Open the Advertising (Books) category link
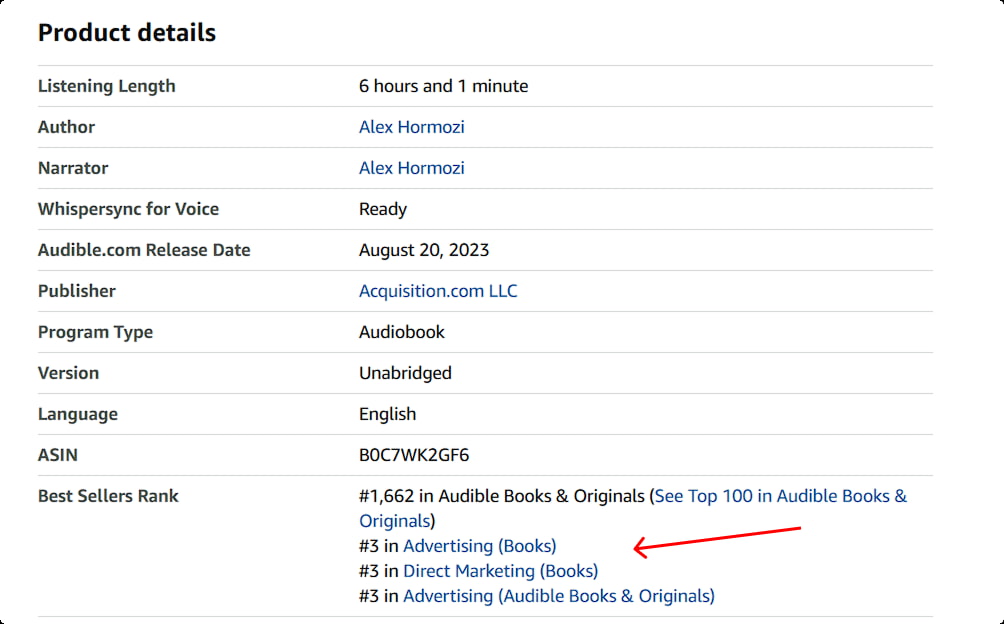The width and height of the screenshot is (1004, 624). pos(480,546)
